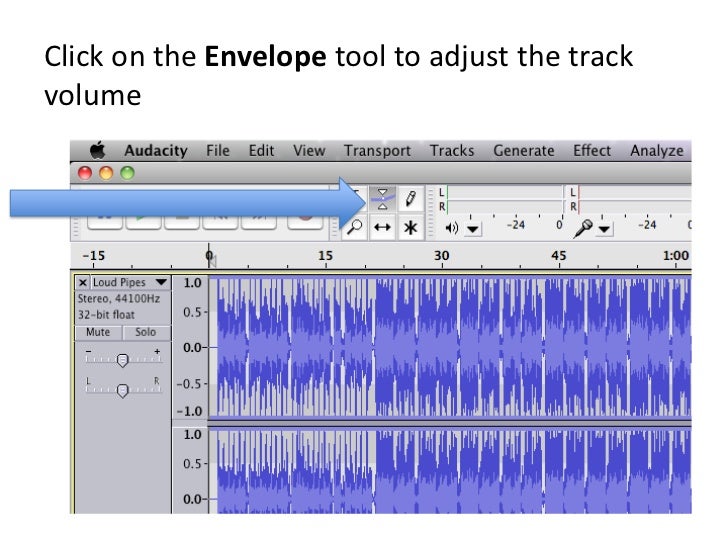
Task: Select the Multi-Tool asterisk icon
Action: coord(410,228)
